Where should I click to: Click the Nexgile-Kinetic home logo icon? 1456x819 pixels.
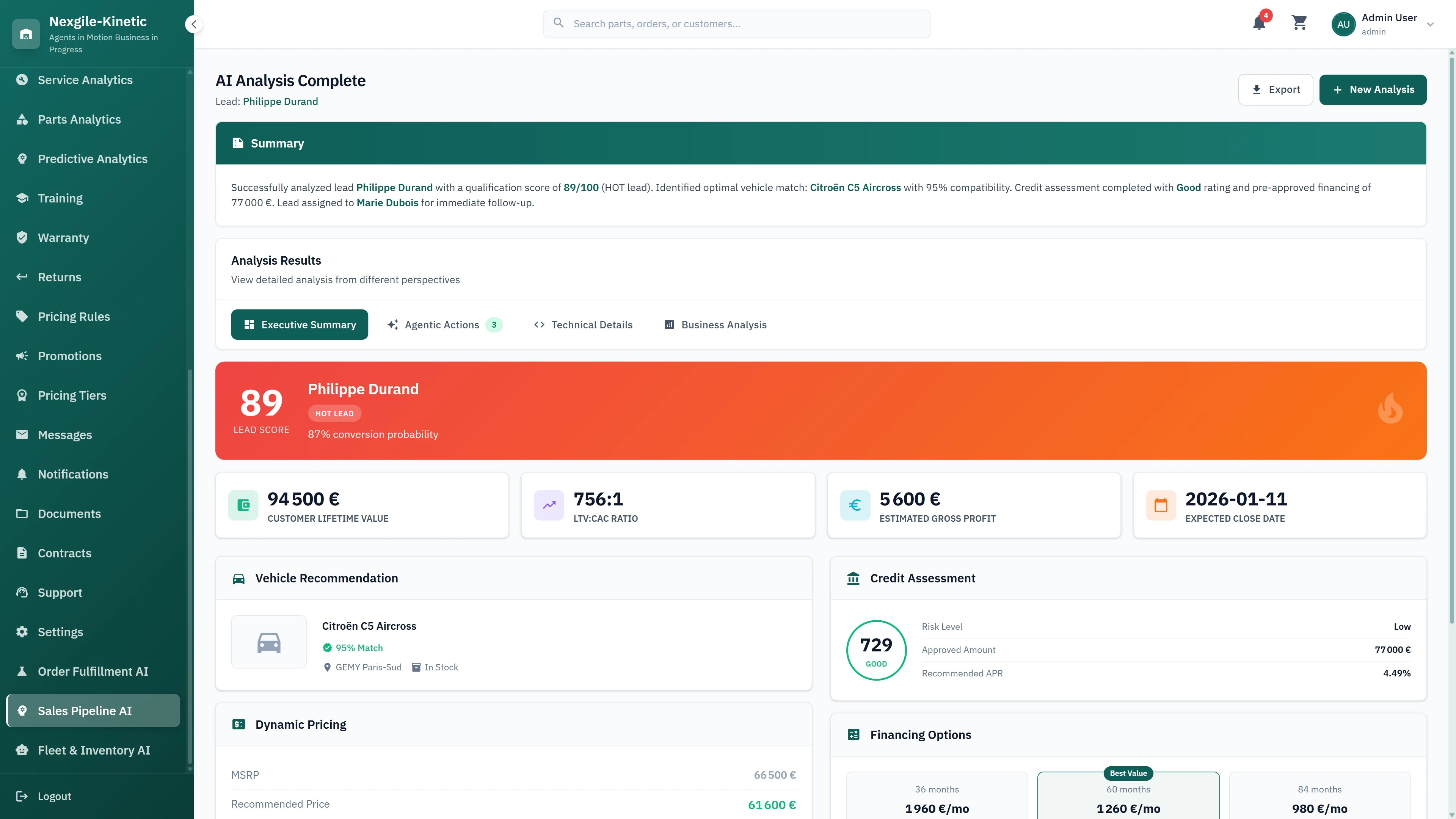coord(26,34)
